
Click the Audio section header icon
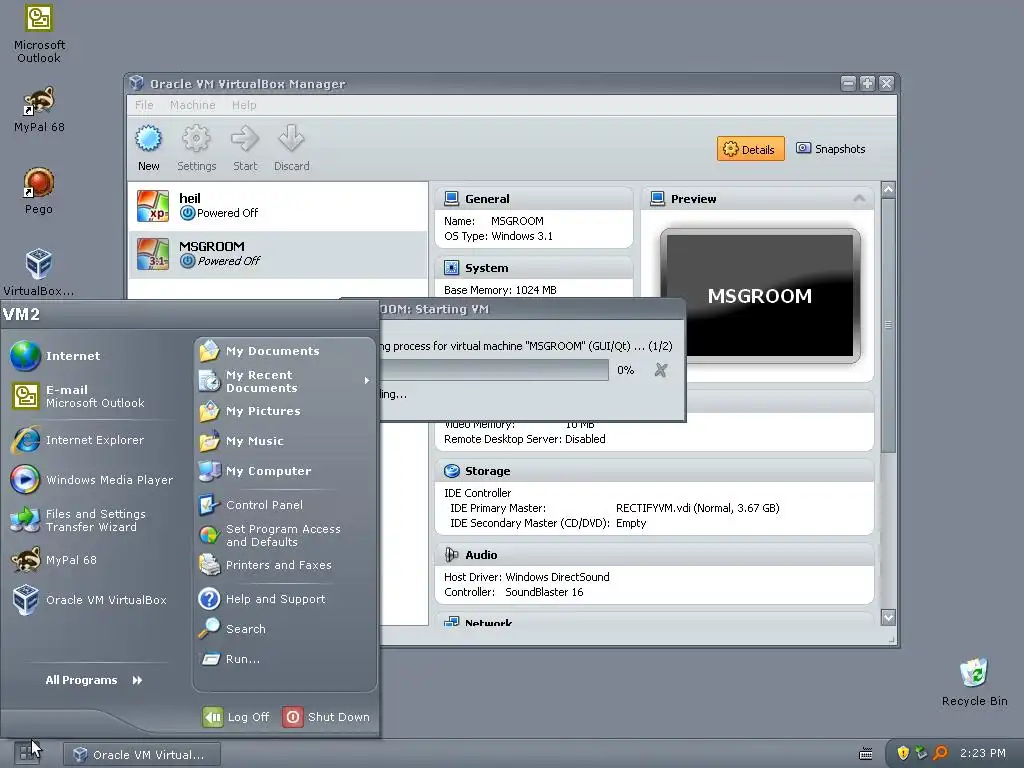pos(451,554)
